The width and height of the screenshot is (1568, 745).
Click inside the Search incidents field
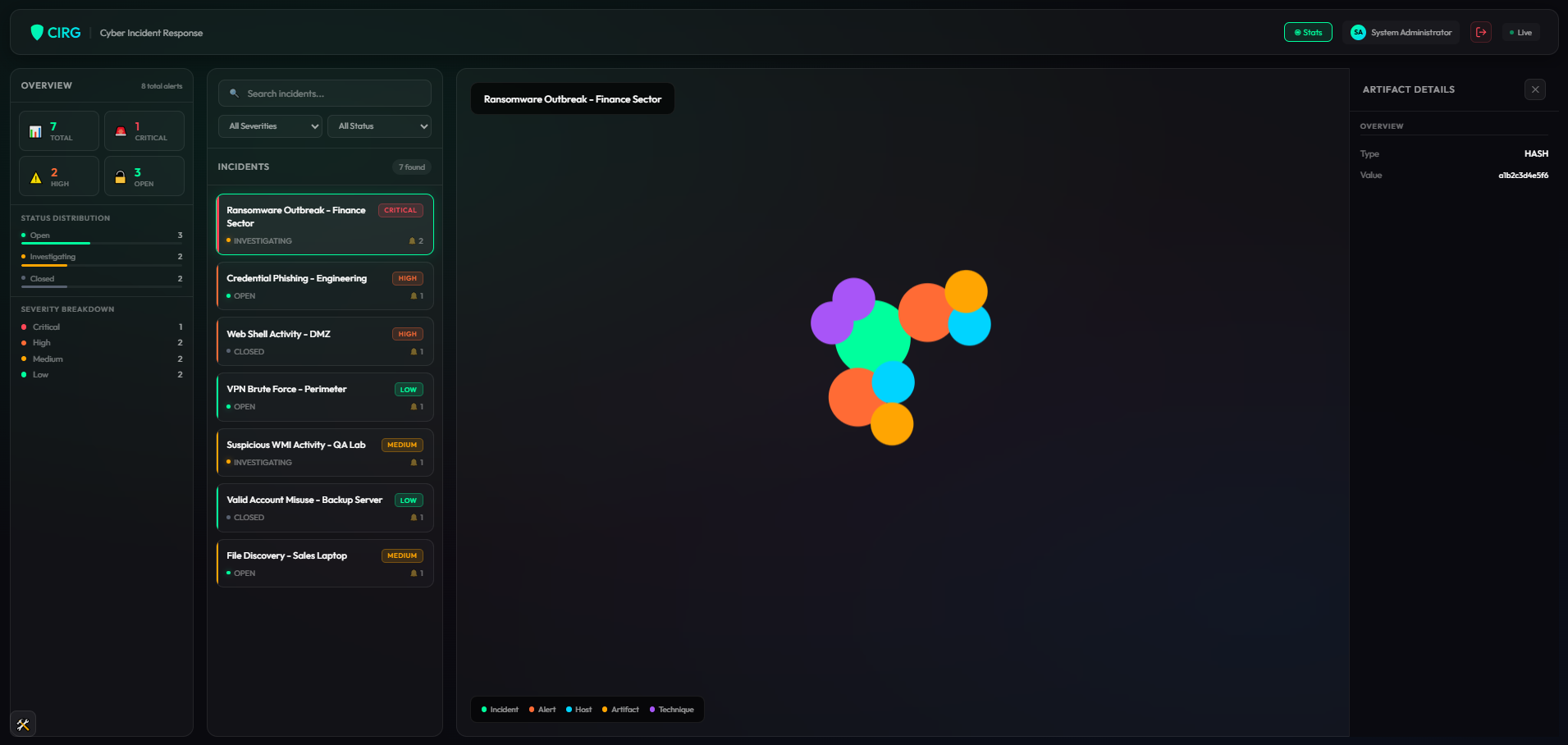pyautogui.click(x=325, y=93)
